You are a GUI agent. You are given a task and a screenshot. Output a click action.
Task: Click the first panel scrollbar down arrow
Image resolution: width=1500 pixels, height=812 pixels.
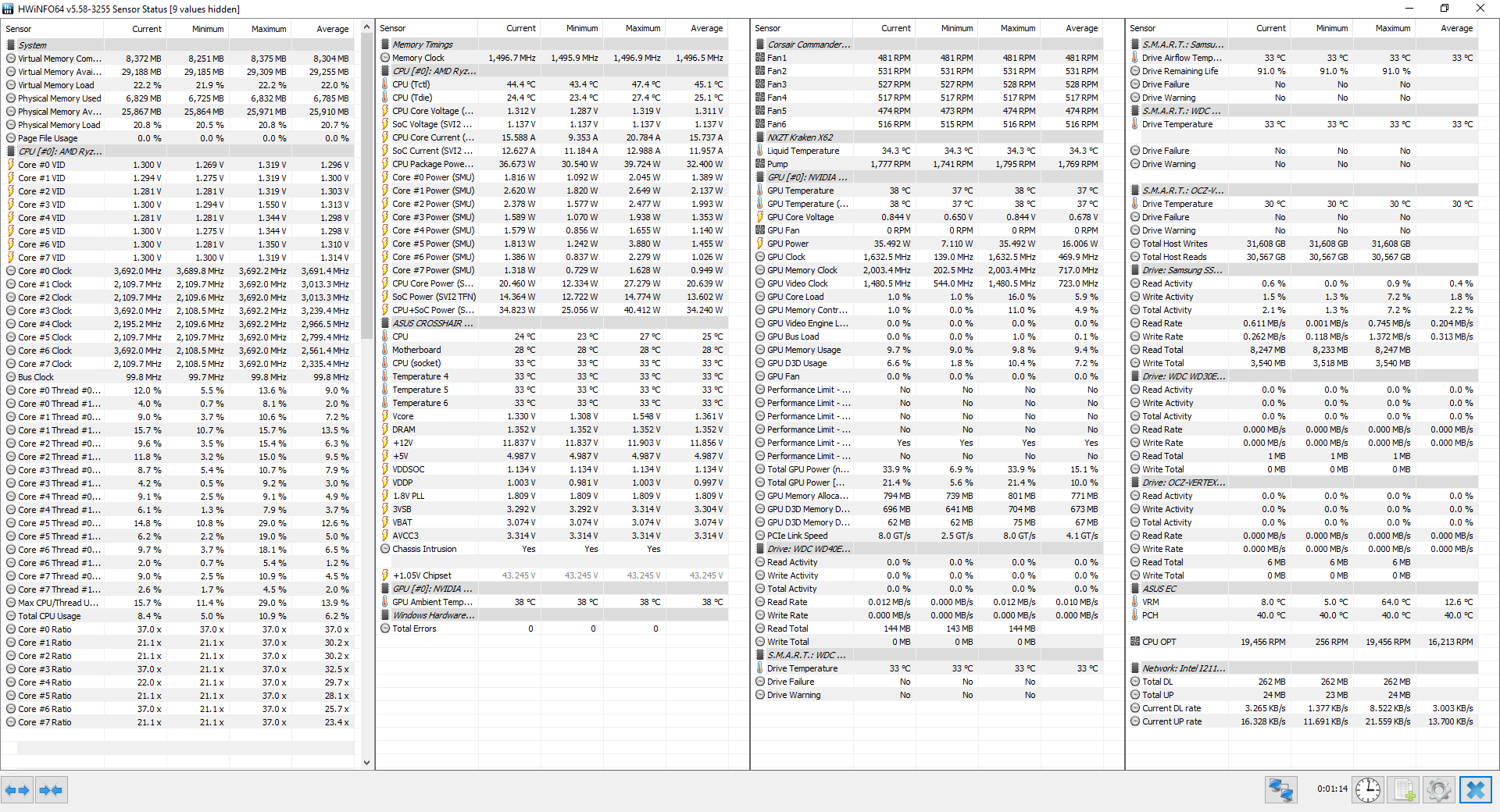coord(366,763)
